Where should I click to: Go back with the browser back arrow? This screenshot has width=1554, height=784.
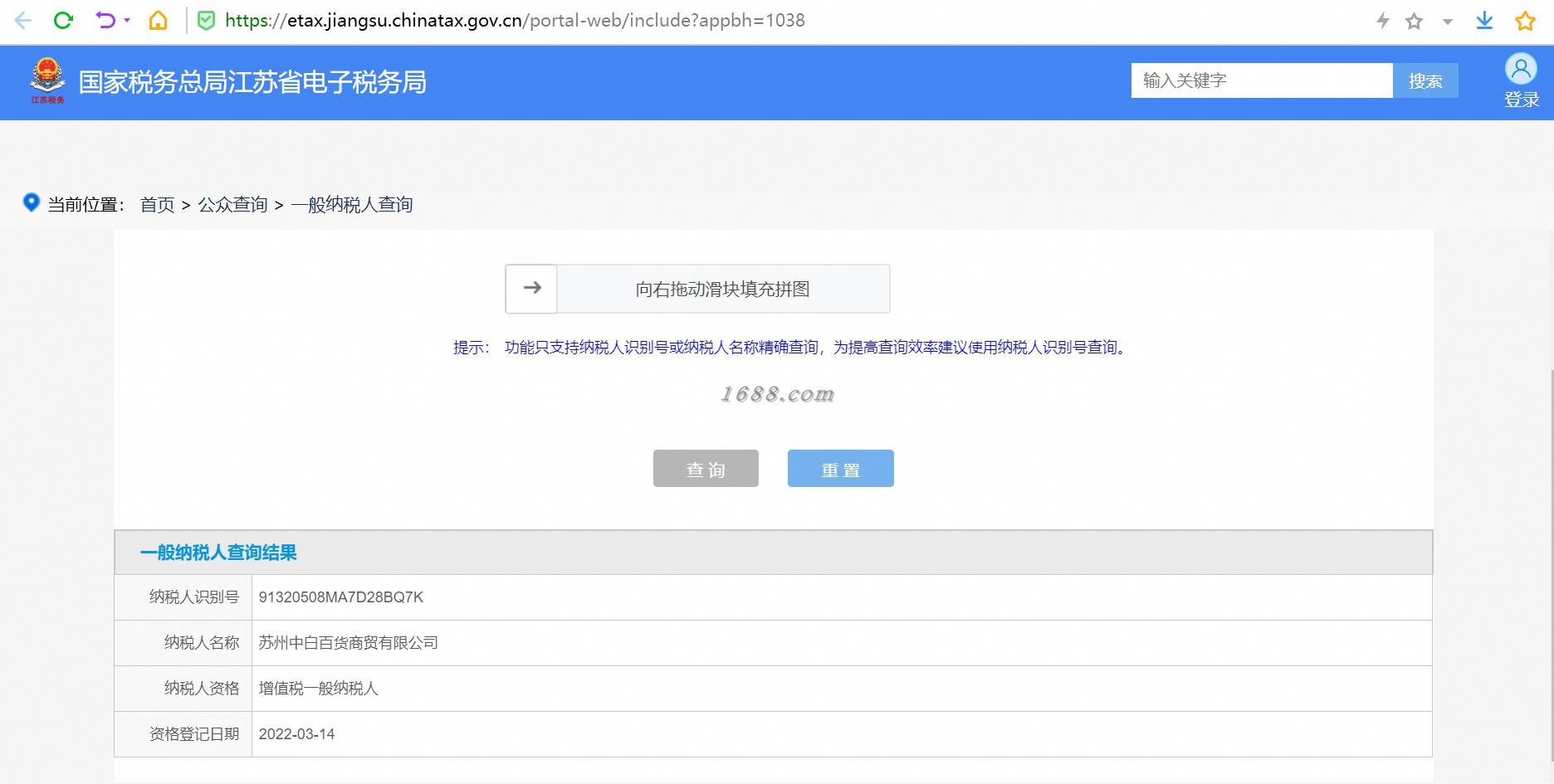point(23,21)
